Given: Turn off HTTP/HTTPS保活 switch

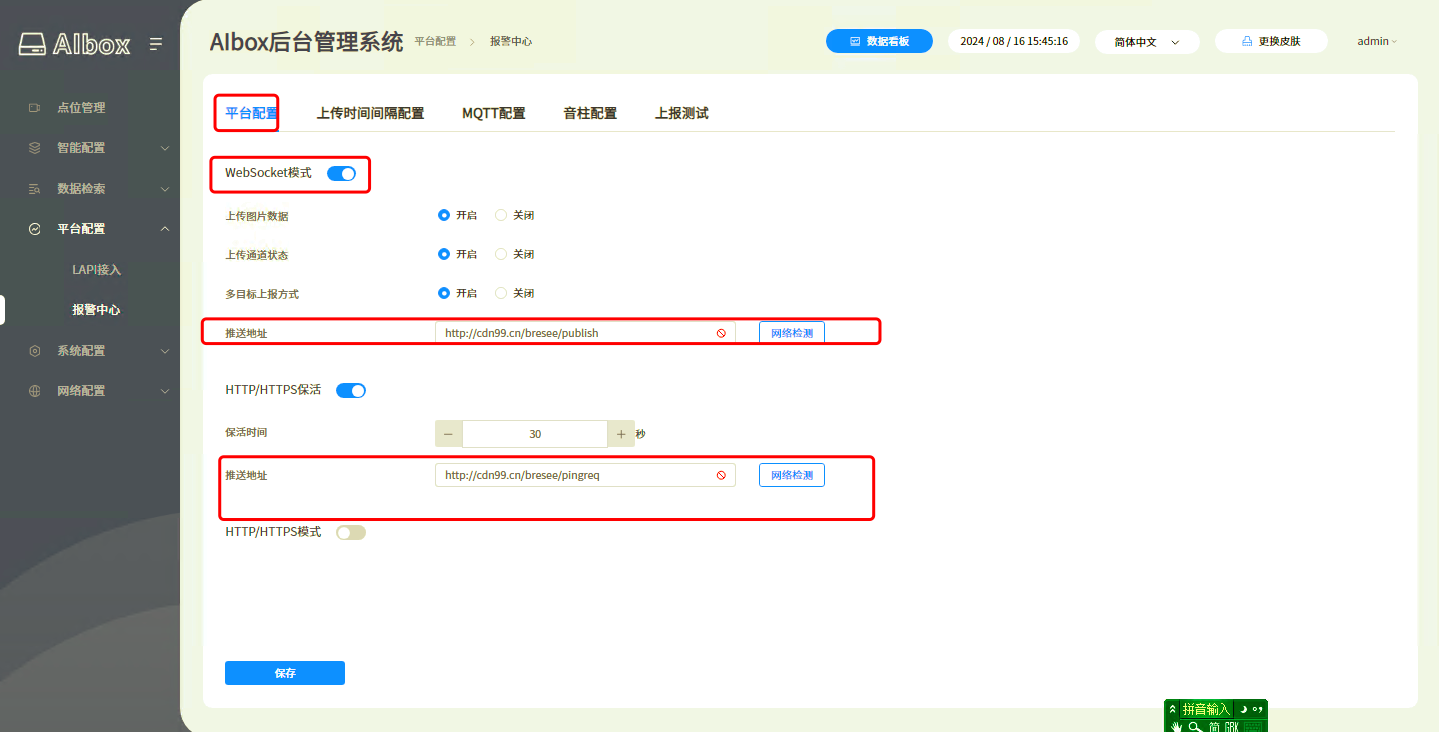Looking at the screenshot, I should [x=351, y=391].
